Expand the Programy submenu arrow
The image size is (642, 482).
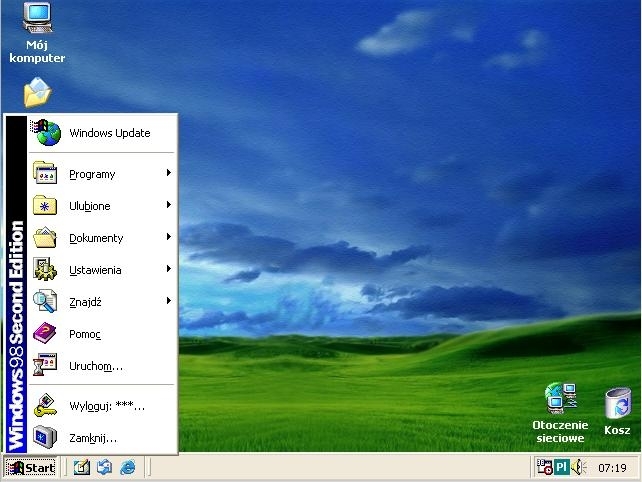click(x=168, y=173)
